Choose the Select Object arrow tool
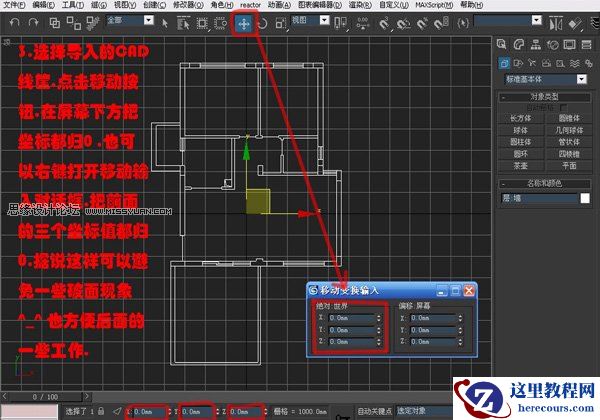This screenshot has height=420, width=600. [165, 23]
